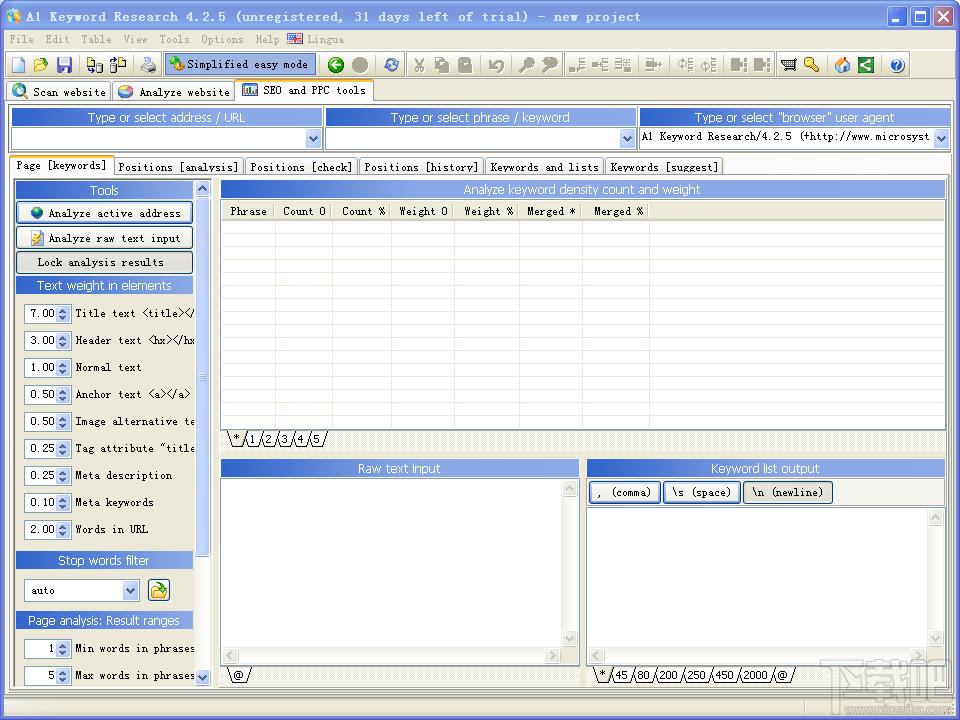Click the Anchor text weight stepper
The height and width of the screenshot is (720, 960).
tap(62, 394)
